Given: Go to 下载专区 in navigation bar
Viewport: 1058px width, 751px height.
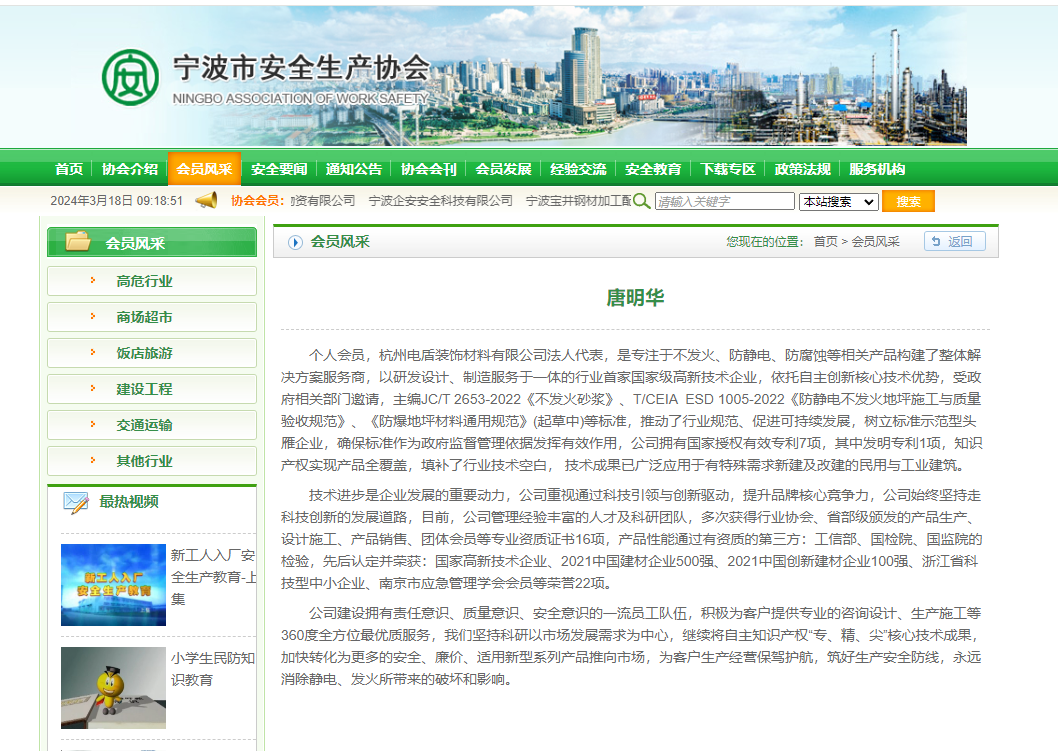Looking at the screenshot, I should pos(727,169).
